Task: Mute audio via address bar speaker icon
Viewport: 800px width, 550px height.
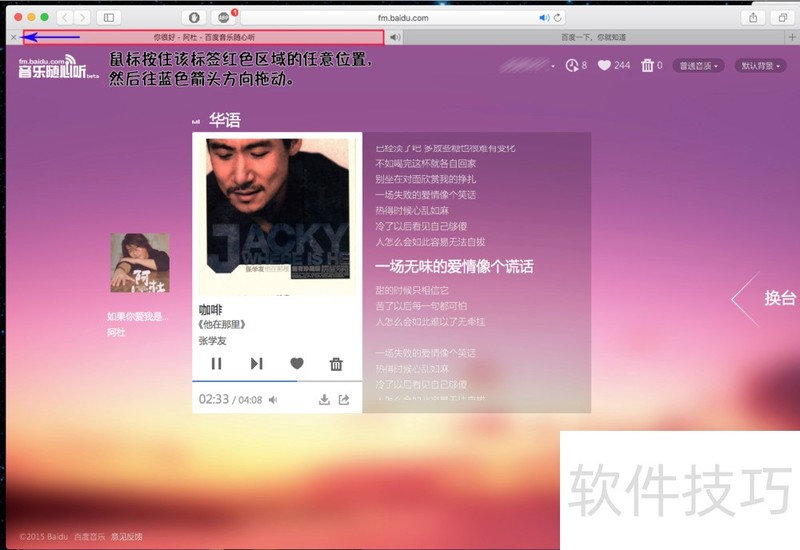Action: click(544, 17)
